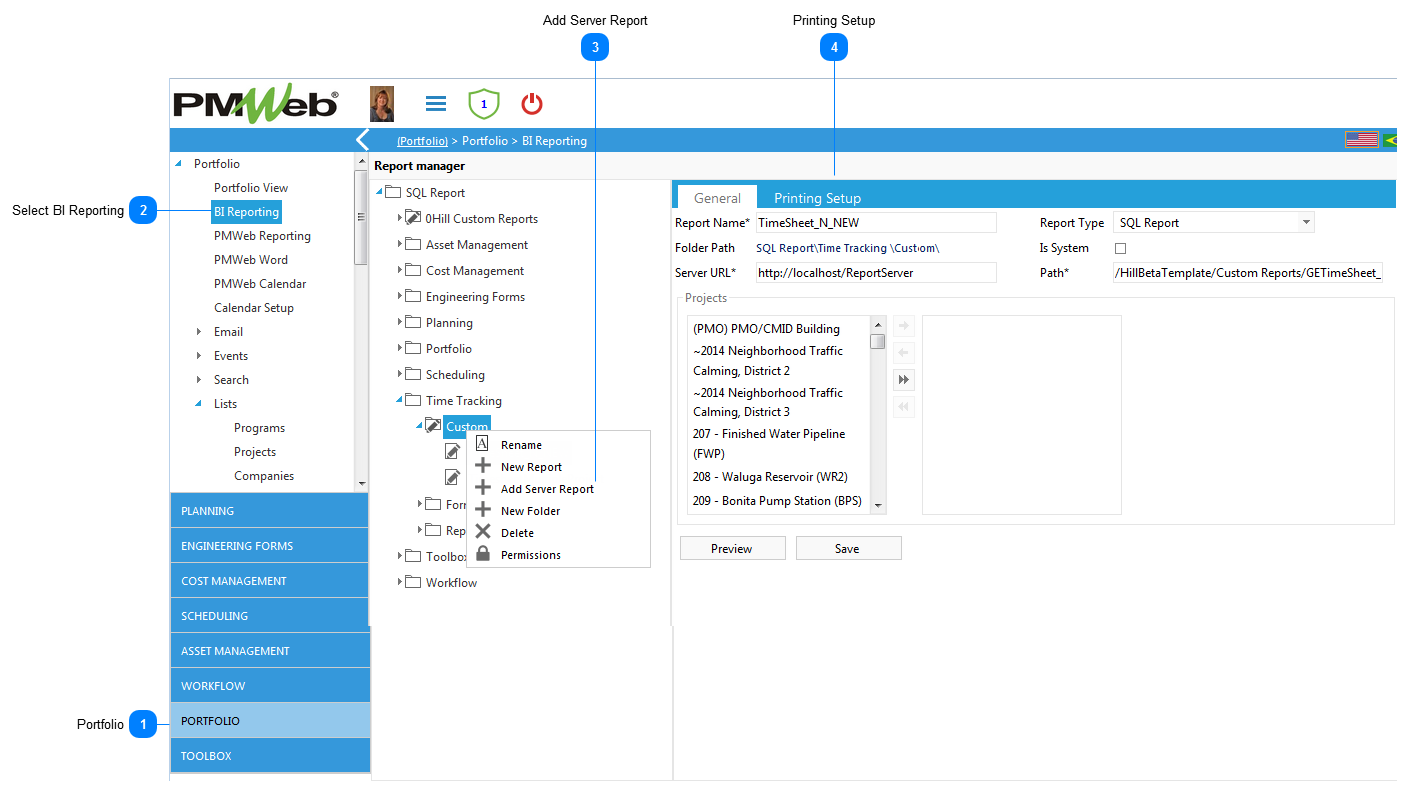1406x790 pixels.
Task: Click down arrow of projects list scrollbar
Action: pos(878,506)
